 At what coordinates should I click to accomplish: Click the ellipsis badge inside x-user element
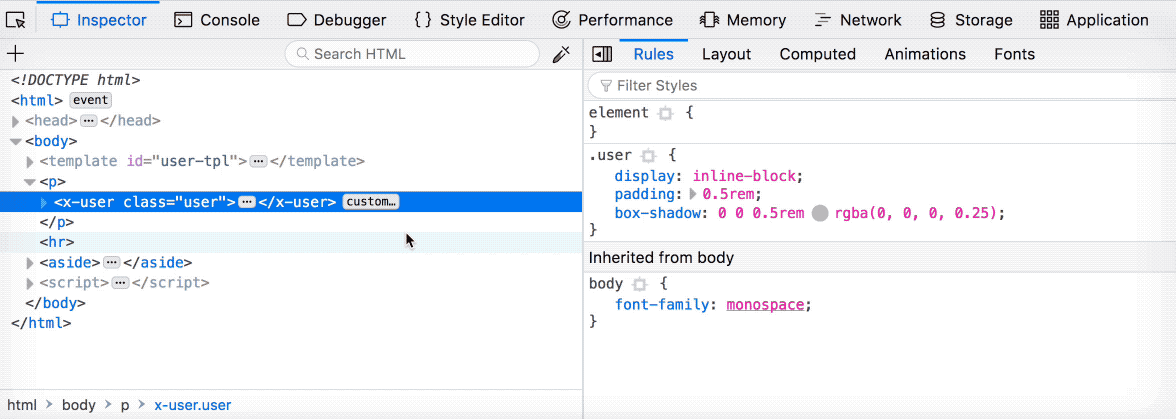[x=247, y=202]
